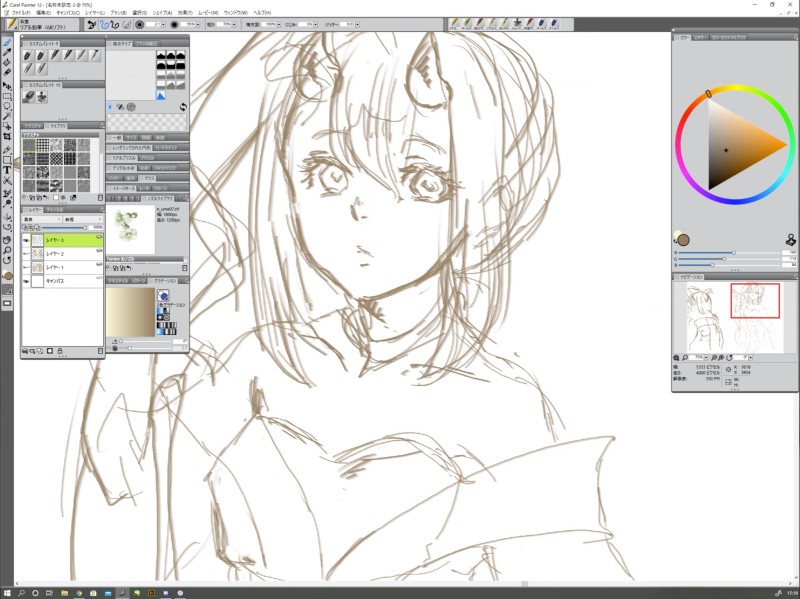Click the layer opacity slider
800x599 pixels.
[x=64, y=228]
